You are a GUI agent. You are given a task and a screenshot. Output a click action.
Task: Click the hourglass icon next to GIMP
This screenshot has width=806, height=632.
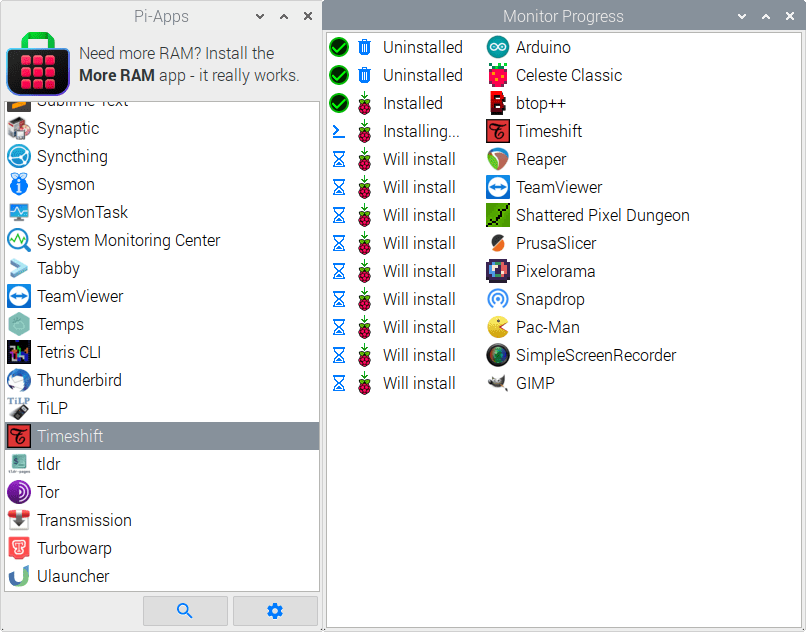[x=339, y=383]
